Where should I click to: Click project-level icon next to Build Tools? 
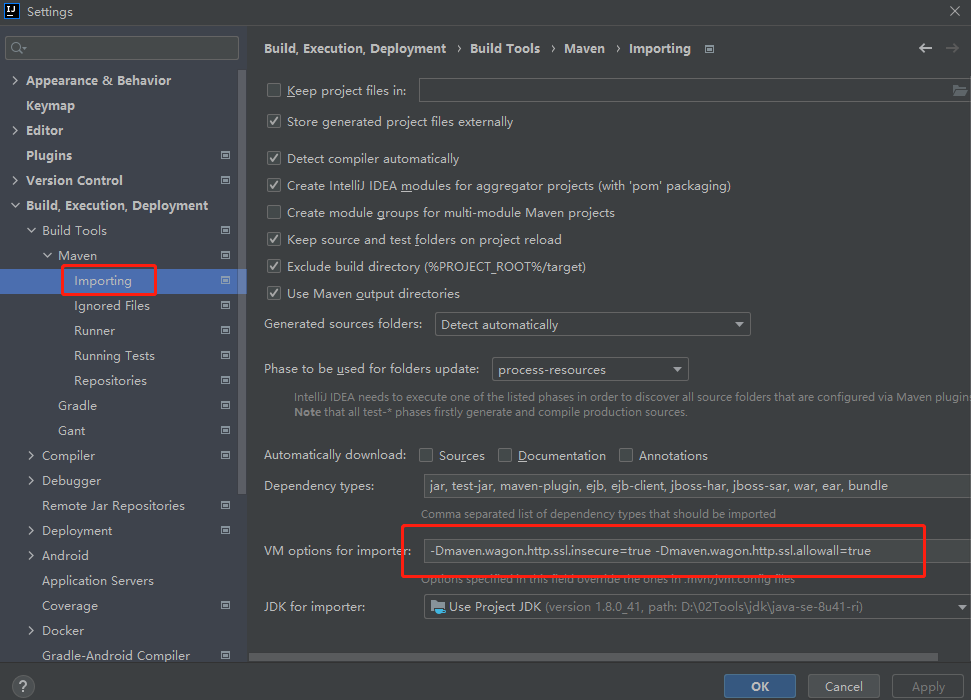pyautogui.click(x=225, y=230)
